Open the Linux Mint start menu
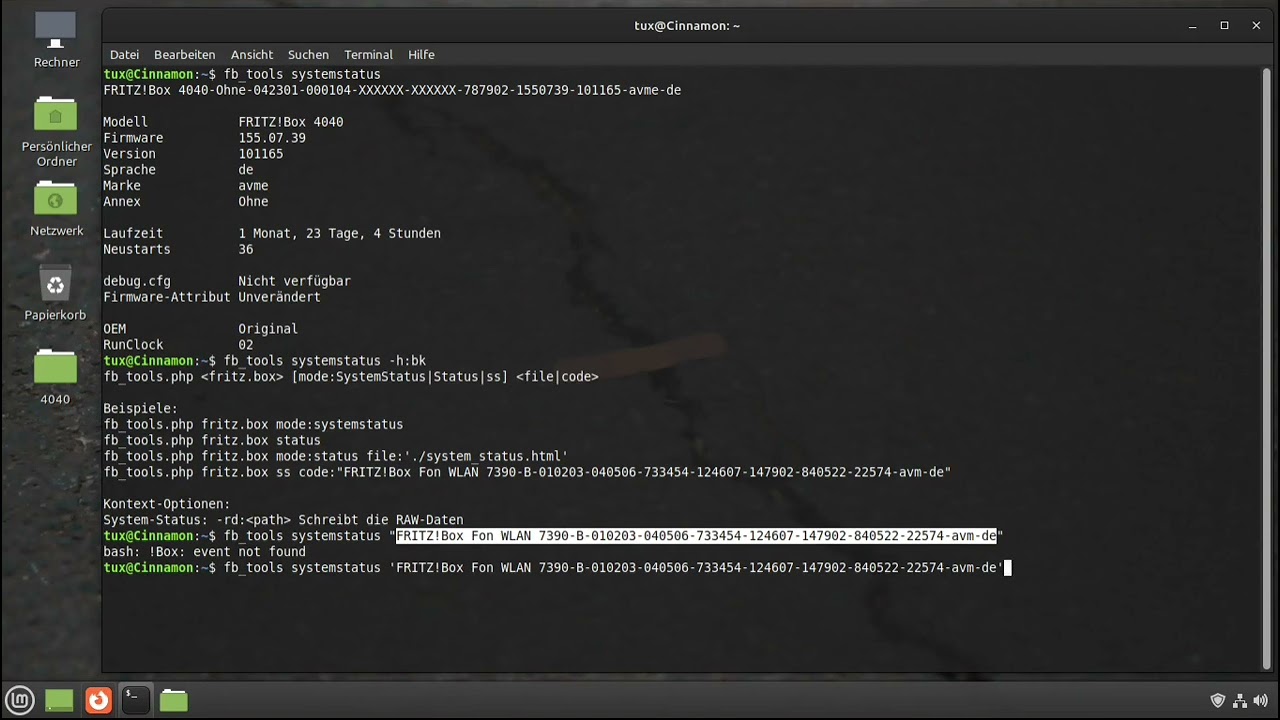Viewport: 1280px width, 720px height. click(x=20, y=700)
